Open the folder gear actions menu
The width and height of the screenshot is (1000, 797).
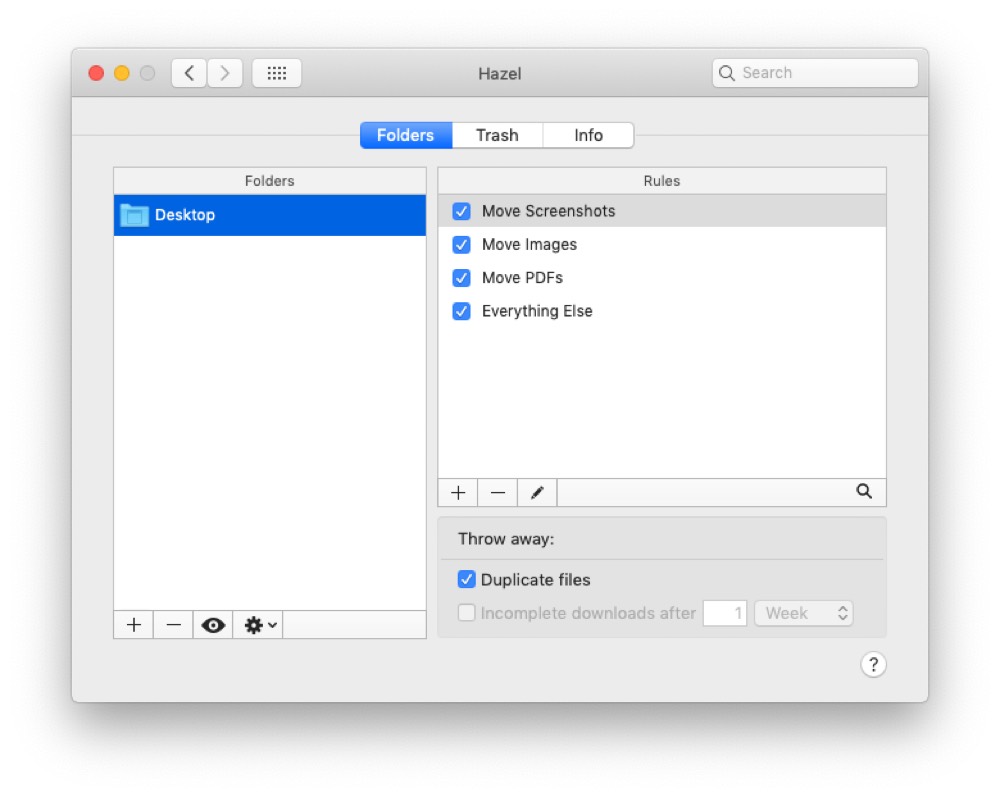[x=260, y=625]
